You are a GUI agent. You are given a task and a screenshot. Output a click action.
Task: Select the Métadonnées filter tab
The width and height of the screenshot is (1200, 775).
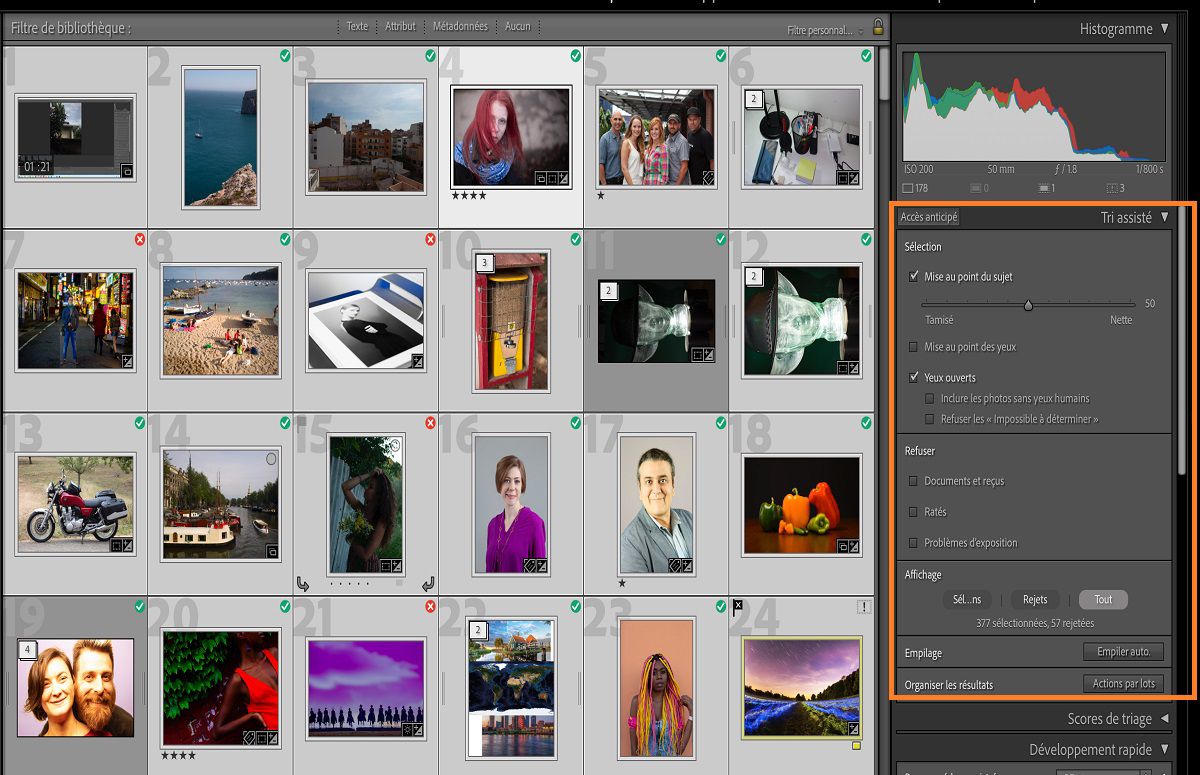tap(459, 26)
